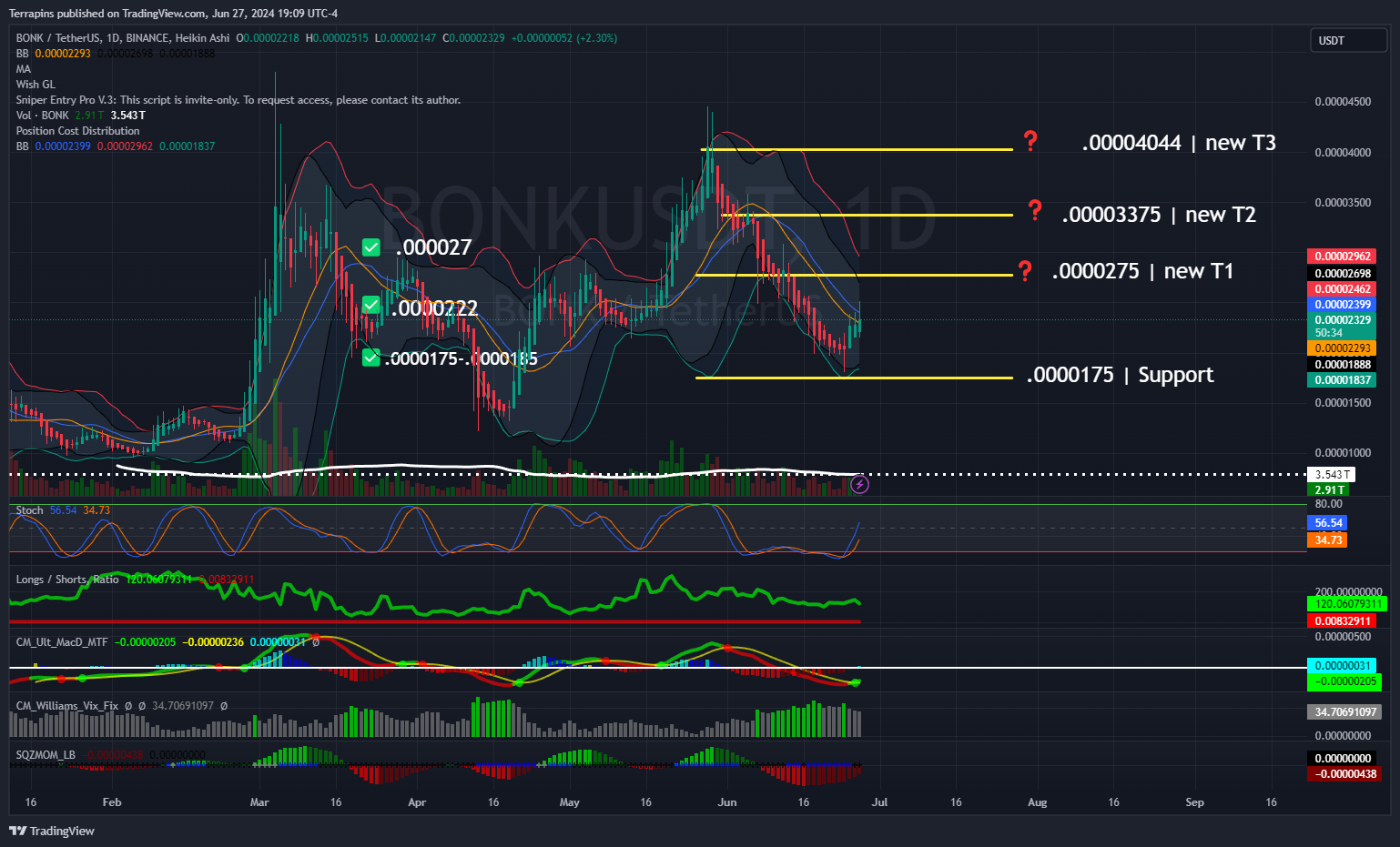Screen dimensions: 1400x847
Task: Select the Position Cost Distribution legend
Action: point(78,131)
